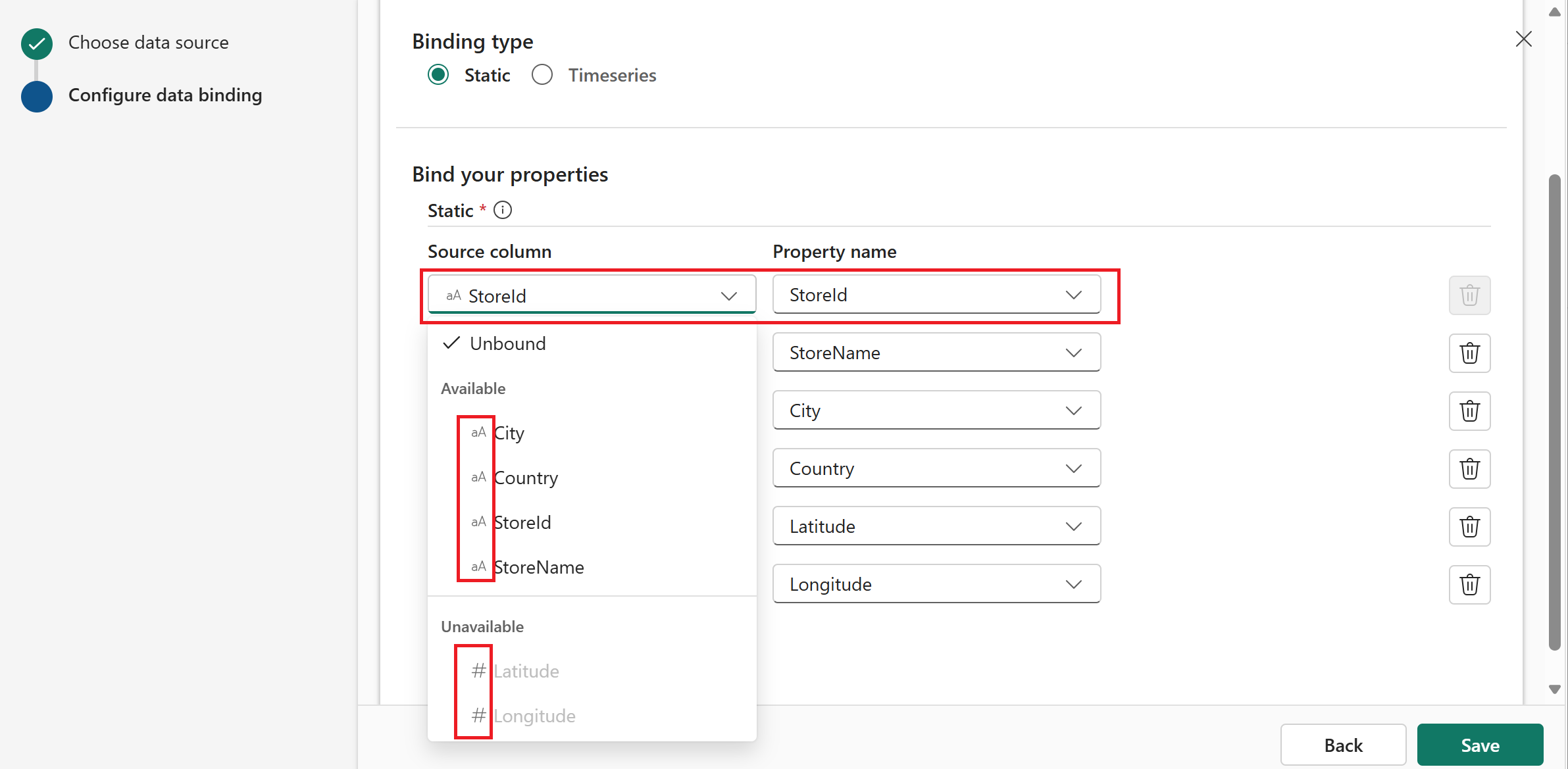Open the Longitude property name dropdown
Screen dimensions: 1568x769
tap(935, 584)
